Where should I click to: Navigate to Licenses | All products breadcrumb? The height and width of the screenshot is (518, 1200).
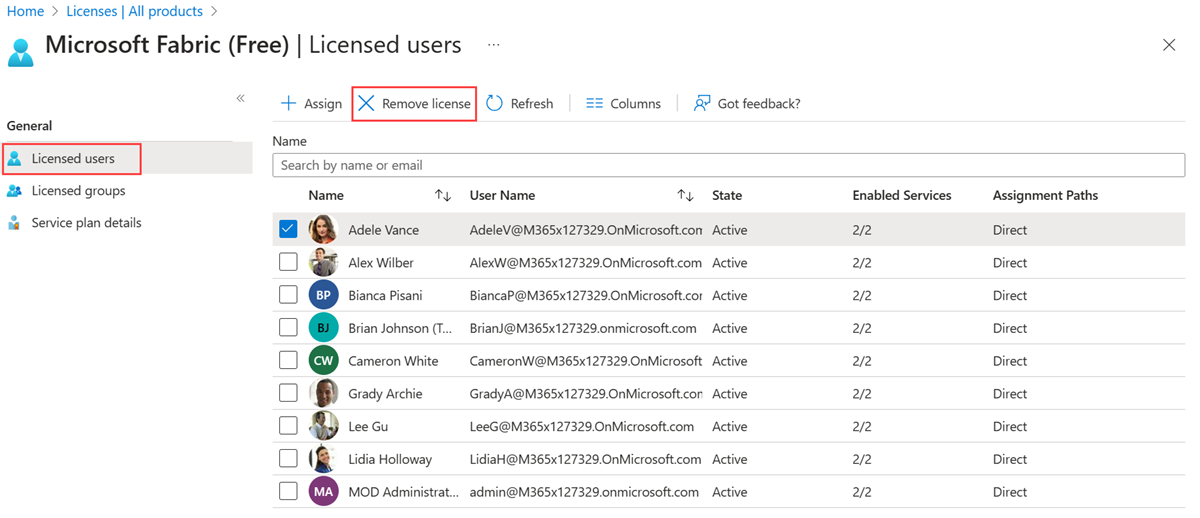point(134,12)
